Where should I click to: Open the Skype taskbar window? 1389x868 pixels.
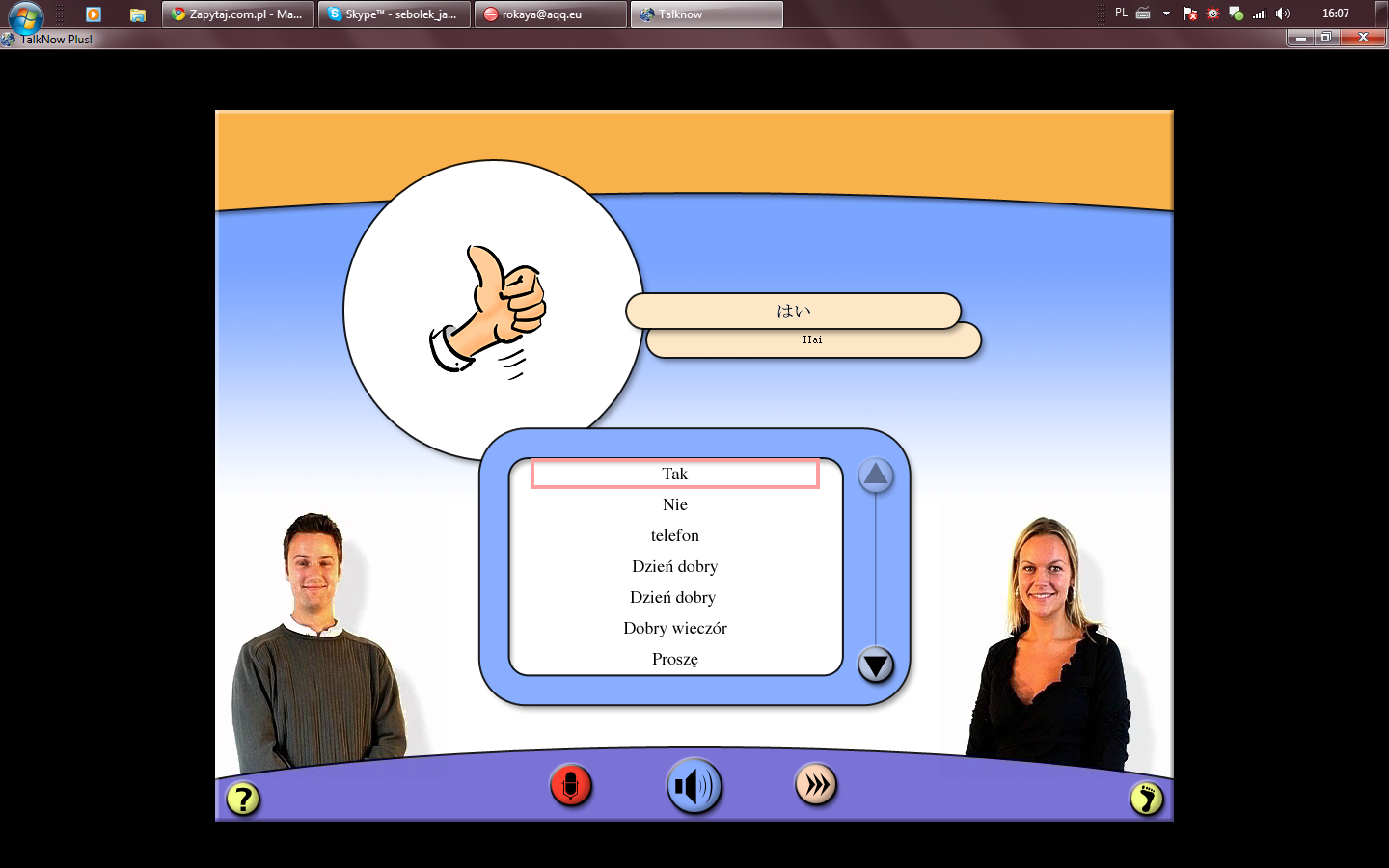(x=394, y=14)
